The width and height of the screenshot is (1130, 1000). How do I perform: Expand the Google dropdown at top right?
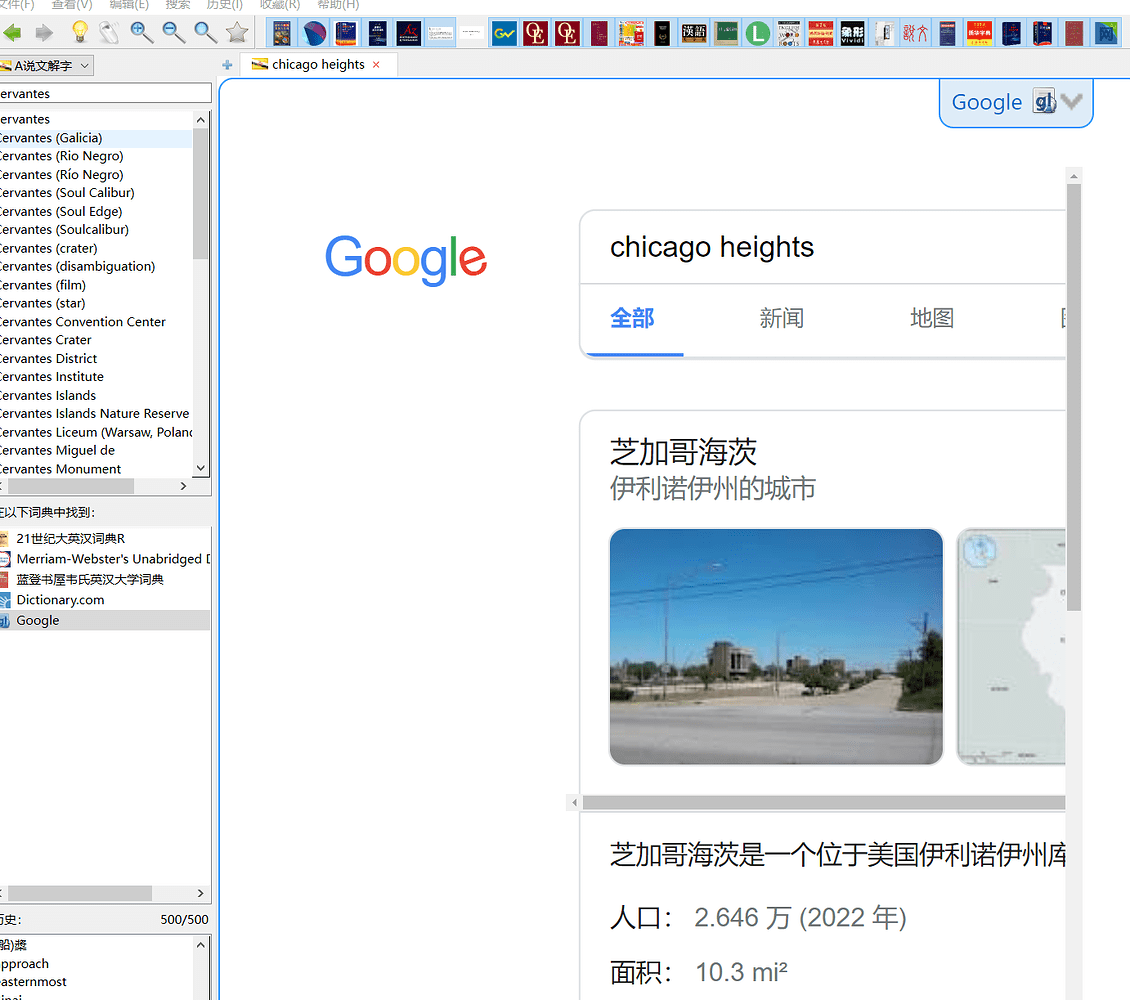(x=1071, y=101)
